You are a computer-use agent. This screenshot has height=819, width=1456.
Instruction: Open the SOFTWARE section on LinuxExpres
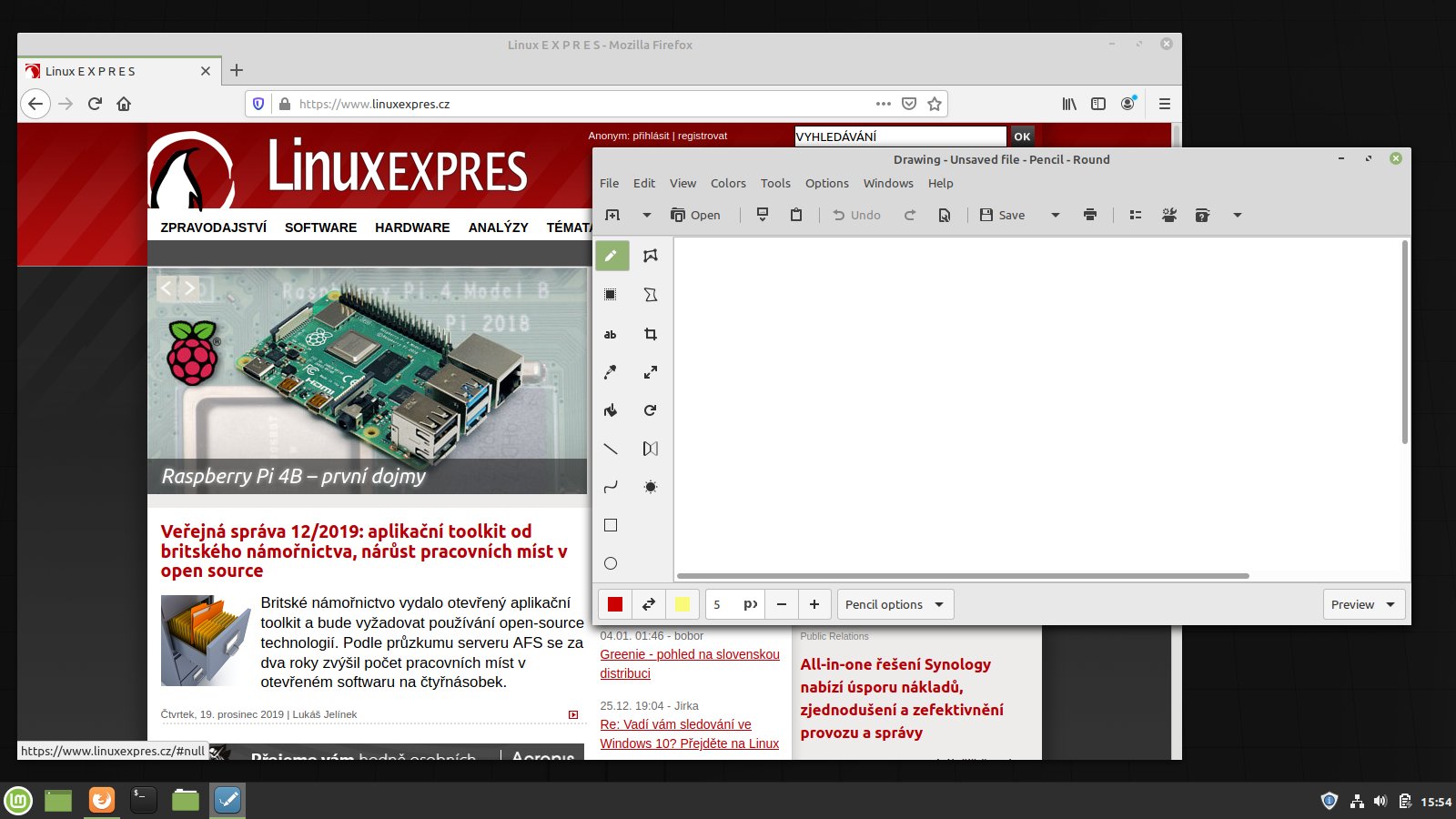coord(320,227)
